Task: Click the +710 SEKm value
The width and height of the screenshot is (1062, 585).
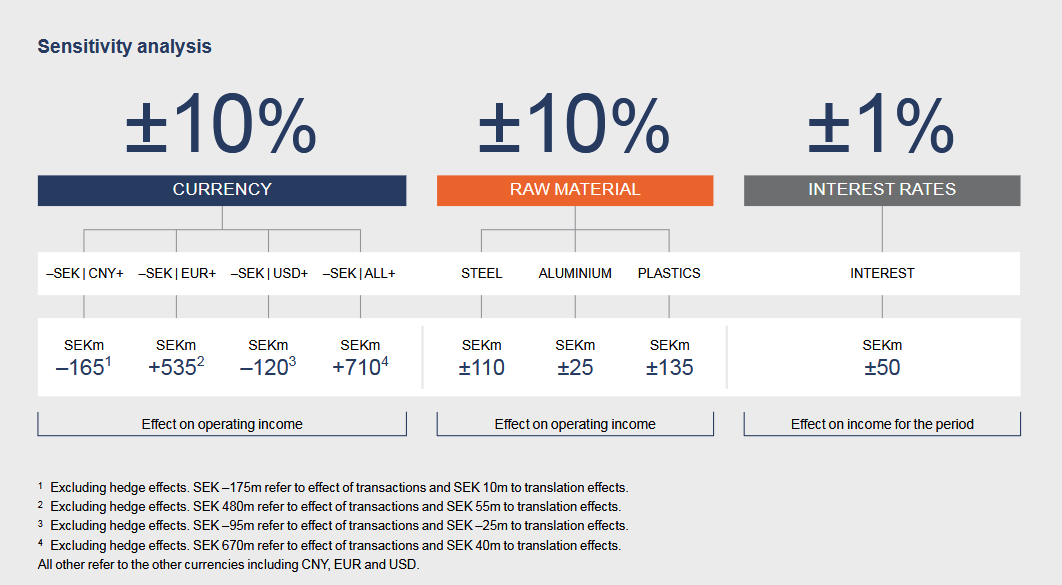Action: (x=358, y=368)
